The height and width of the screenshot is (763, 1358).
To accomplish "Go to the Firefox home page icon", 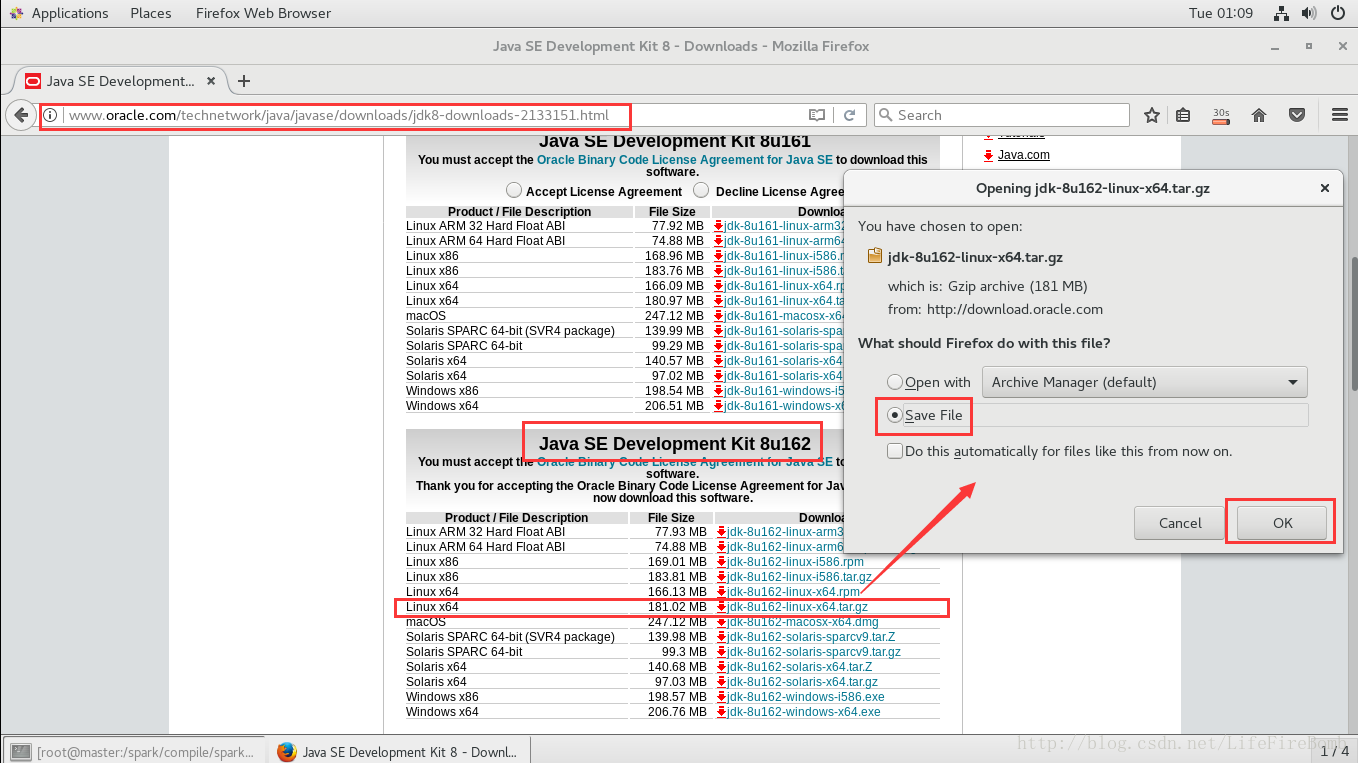I will (1259, 115).
